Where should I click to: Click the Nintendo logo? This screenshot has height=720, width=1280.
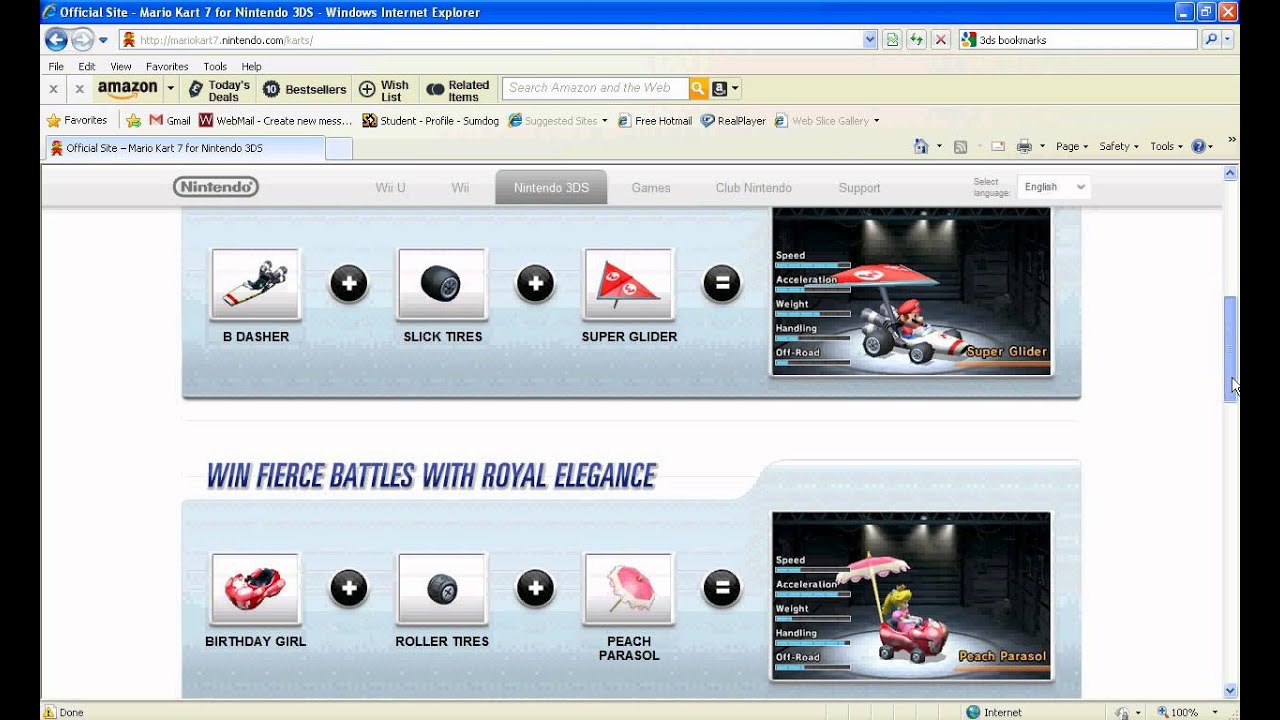click(216, 187)
